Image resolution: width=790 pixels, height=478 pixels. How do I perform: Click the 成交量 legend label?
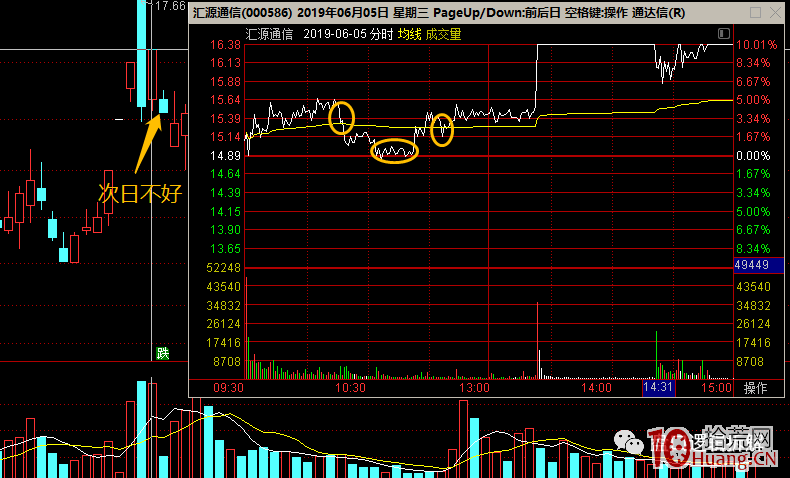click(x=443, y=34)
